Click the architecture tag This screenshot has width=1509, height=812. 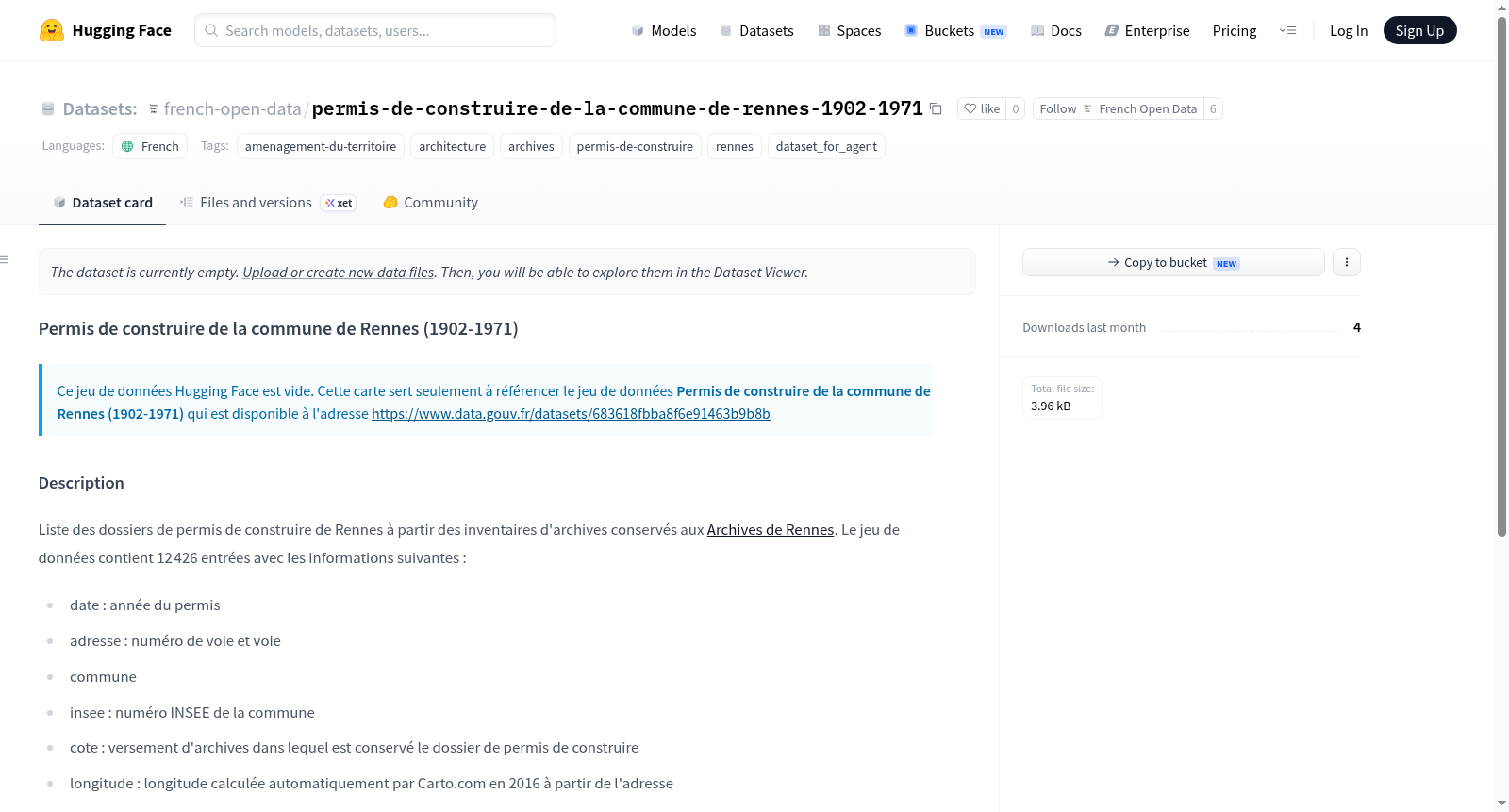(453, 146)
